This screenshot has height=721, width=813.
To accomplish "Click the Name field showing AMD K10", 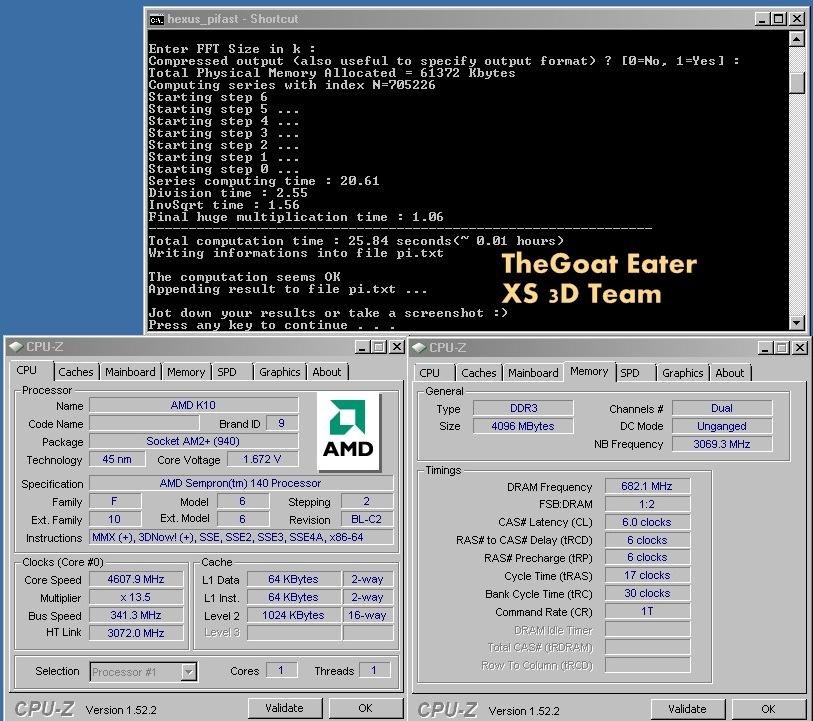I will click(193, 405).
